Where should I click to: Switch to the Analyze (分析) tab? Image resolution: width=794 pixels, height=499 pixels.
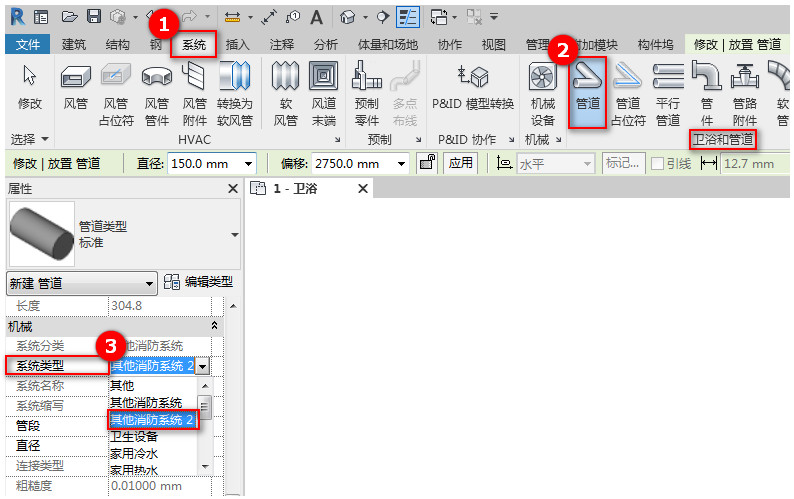click(x=326, y=45)
